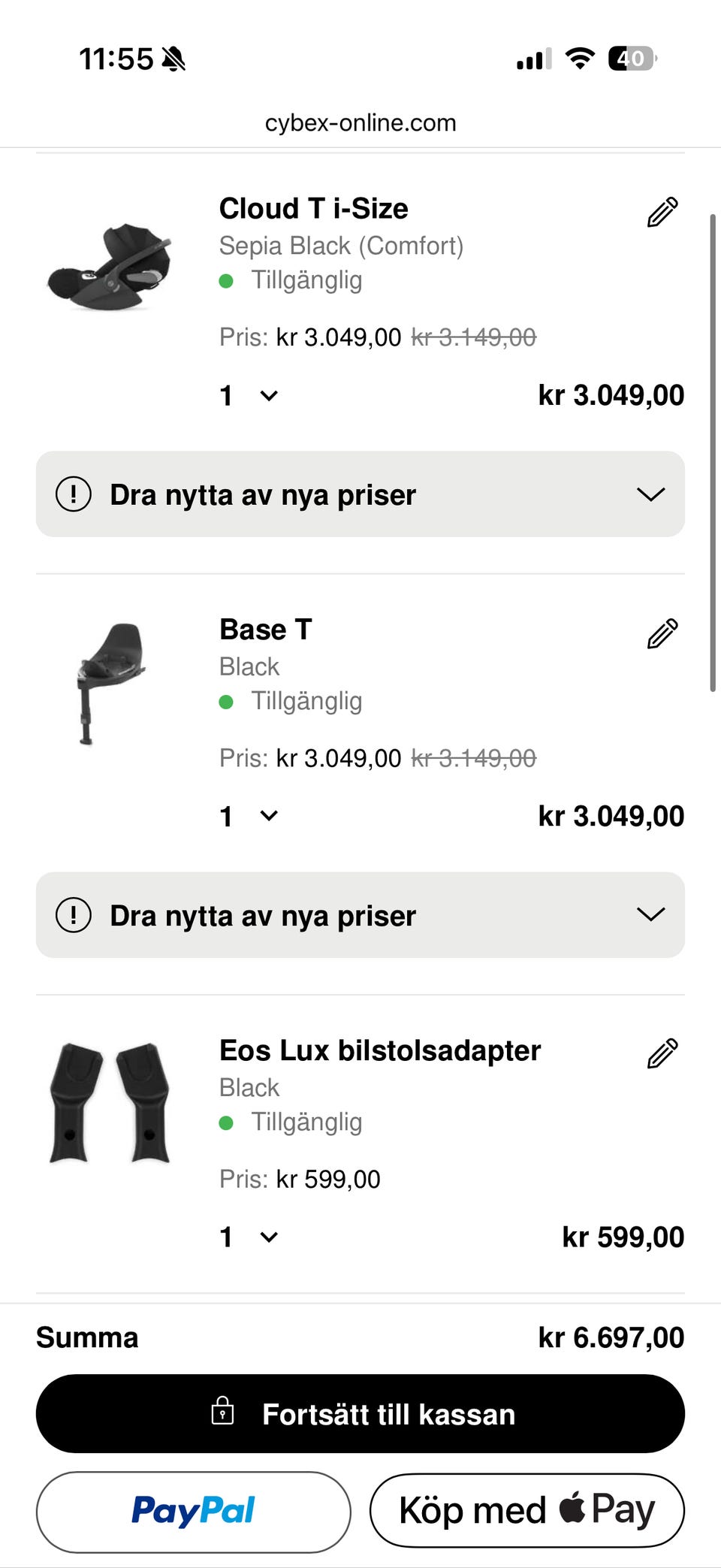Image resolution: width=721 pixels, height=1568 pixels.
Task: Tap the cybex-online.com address bar
Action: (360, 122)
